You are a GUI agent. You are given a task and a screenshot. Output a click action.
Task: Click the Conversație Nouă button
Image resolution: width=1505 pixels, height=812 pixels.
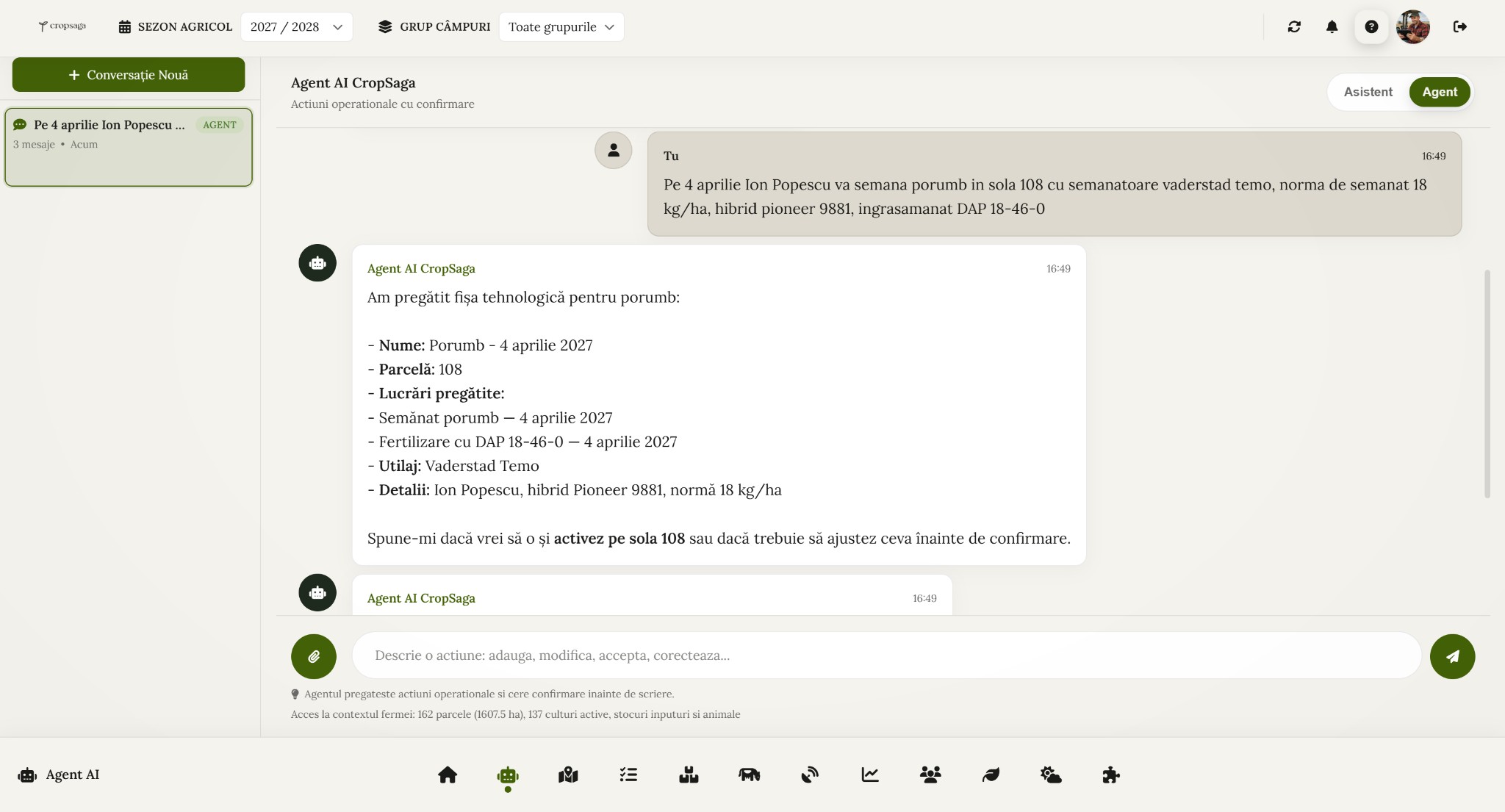click(128, 74)
